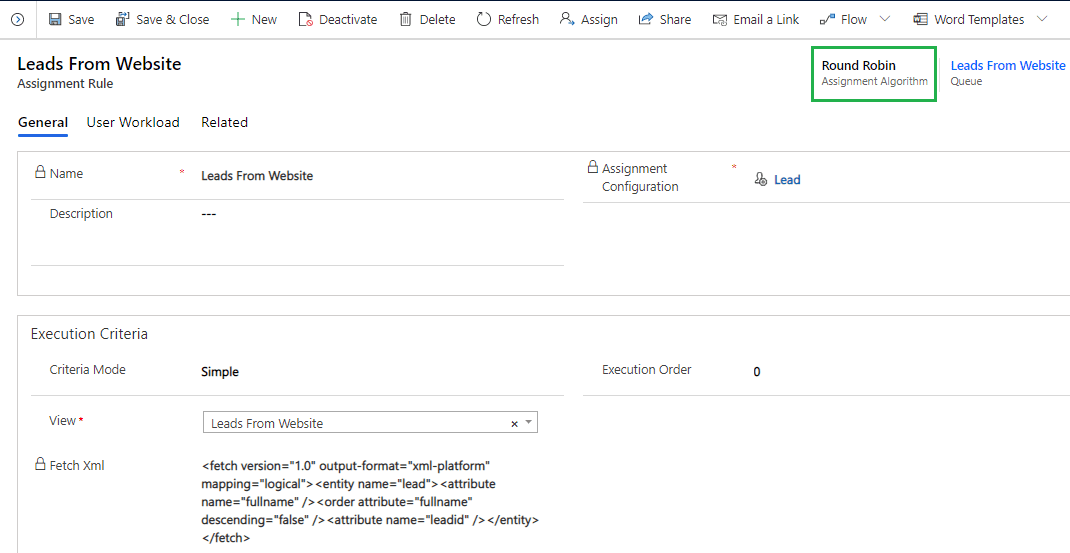Click the Delete trash can icon
Image resolution: width=1070 pixels, height=553 pixels.
coord(405,19)
